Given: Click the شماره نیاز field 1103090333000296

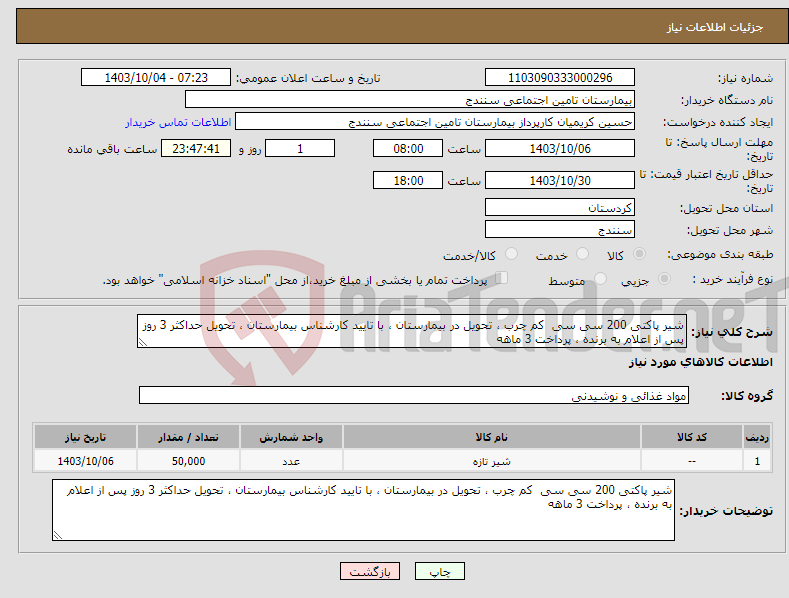Looking at the screenshot, I should point(560,78).
